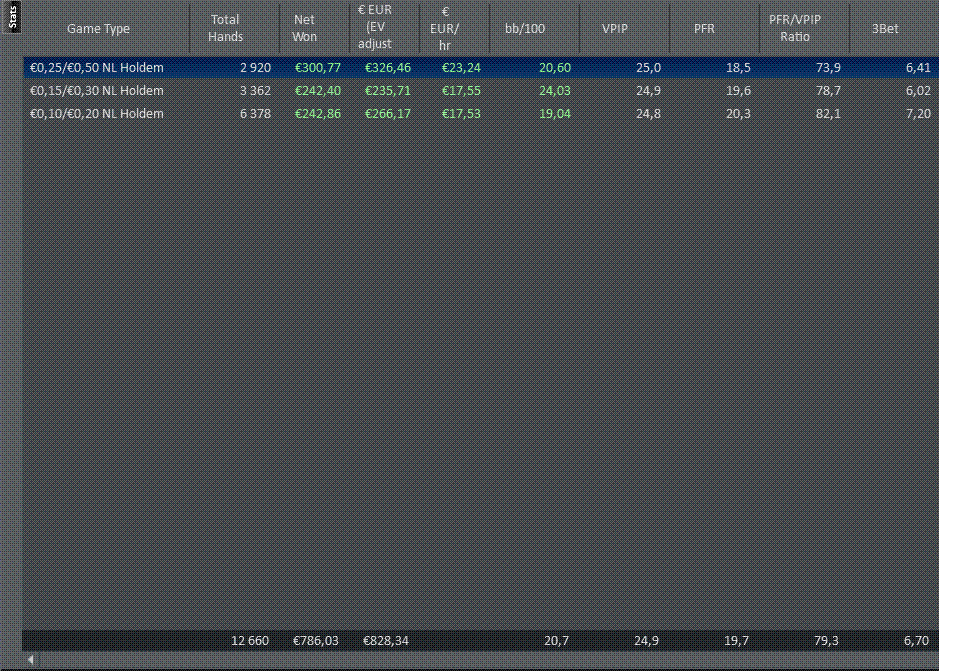The image size is (960, 671).
Task: Click summary ratio value 79,3
Action: 827,640
